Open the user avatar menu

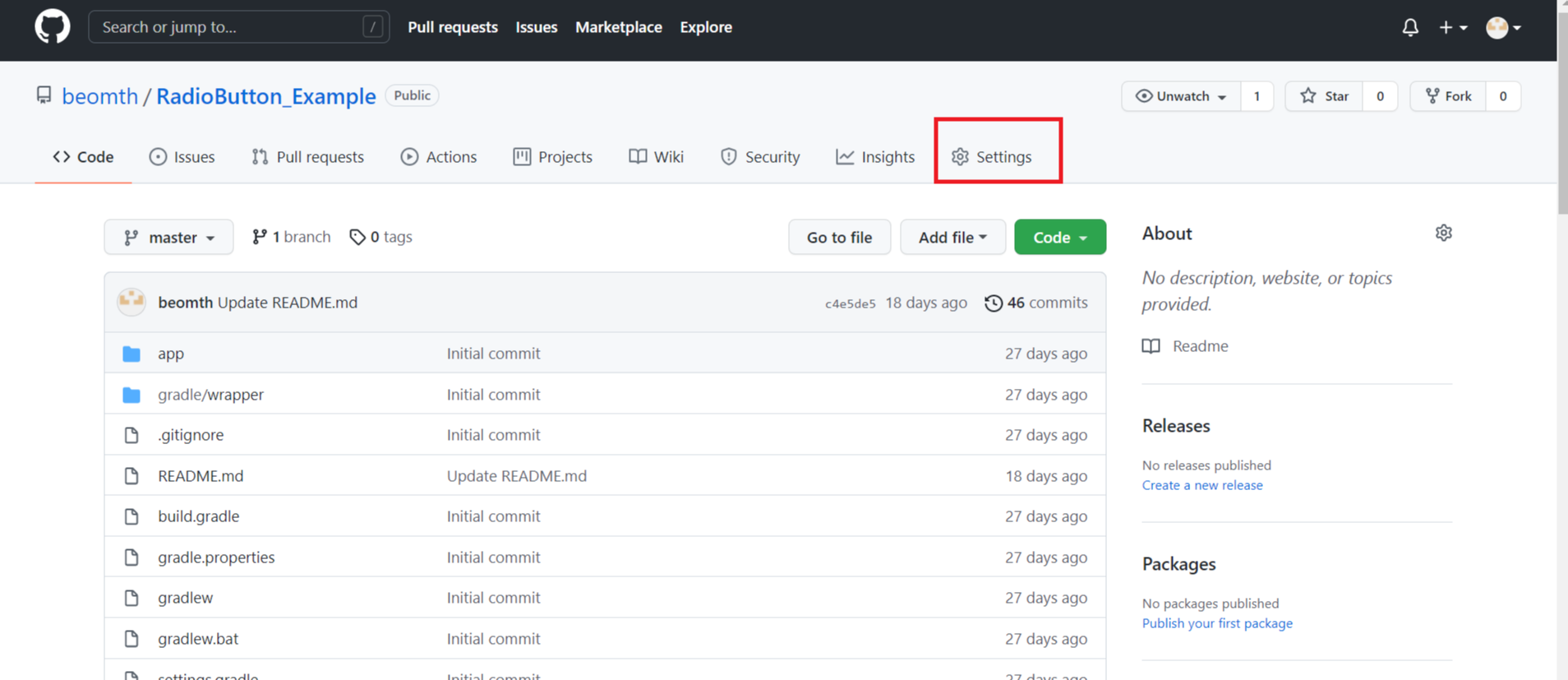point(1503,27)
